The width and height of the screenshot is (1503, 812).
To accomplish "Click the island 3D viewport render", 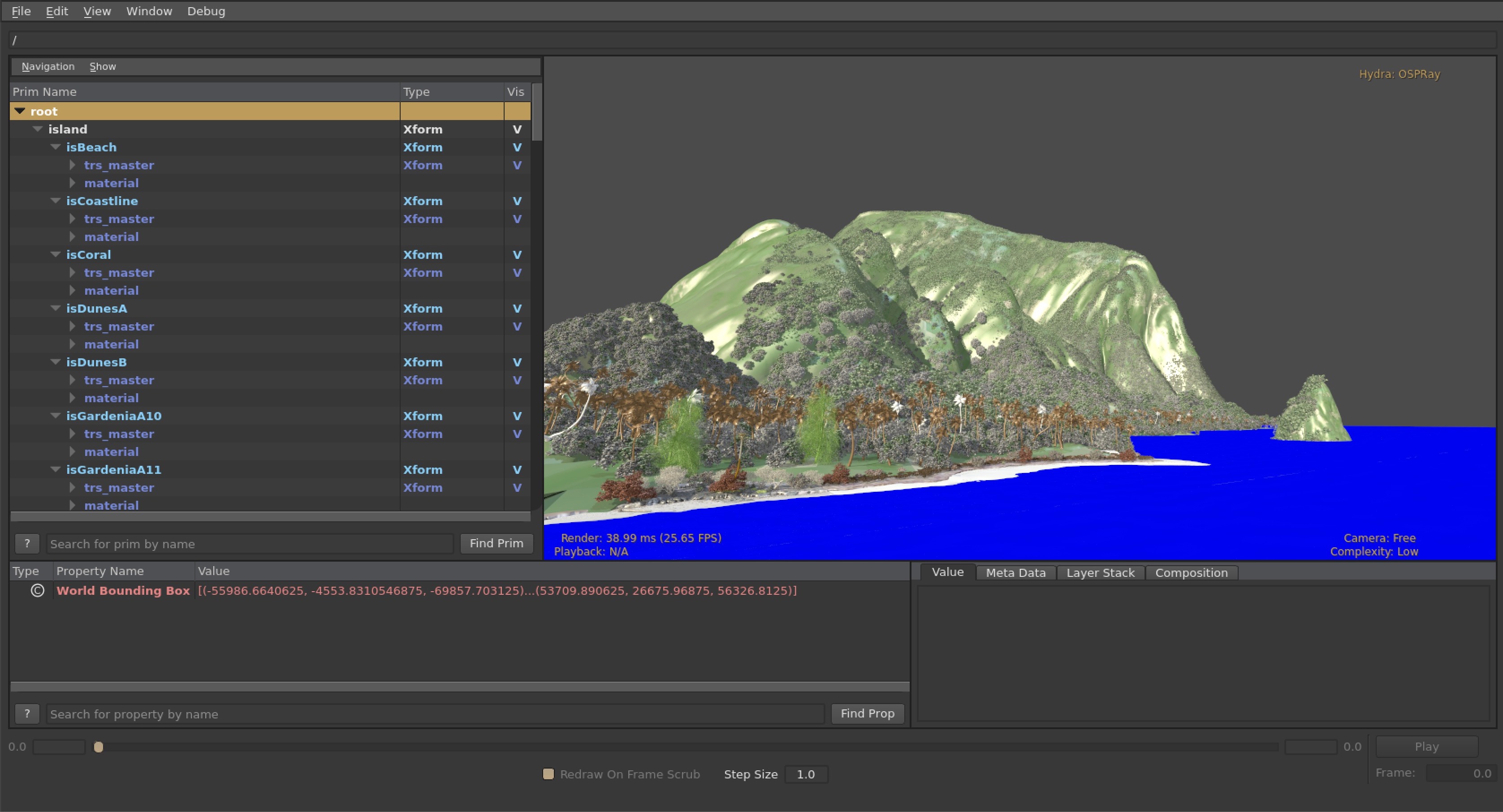I will point(1020,309).
